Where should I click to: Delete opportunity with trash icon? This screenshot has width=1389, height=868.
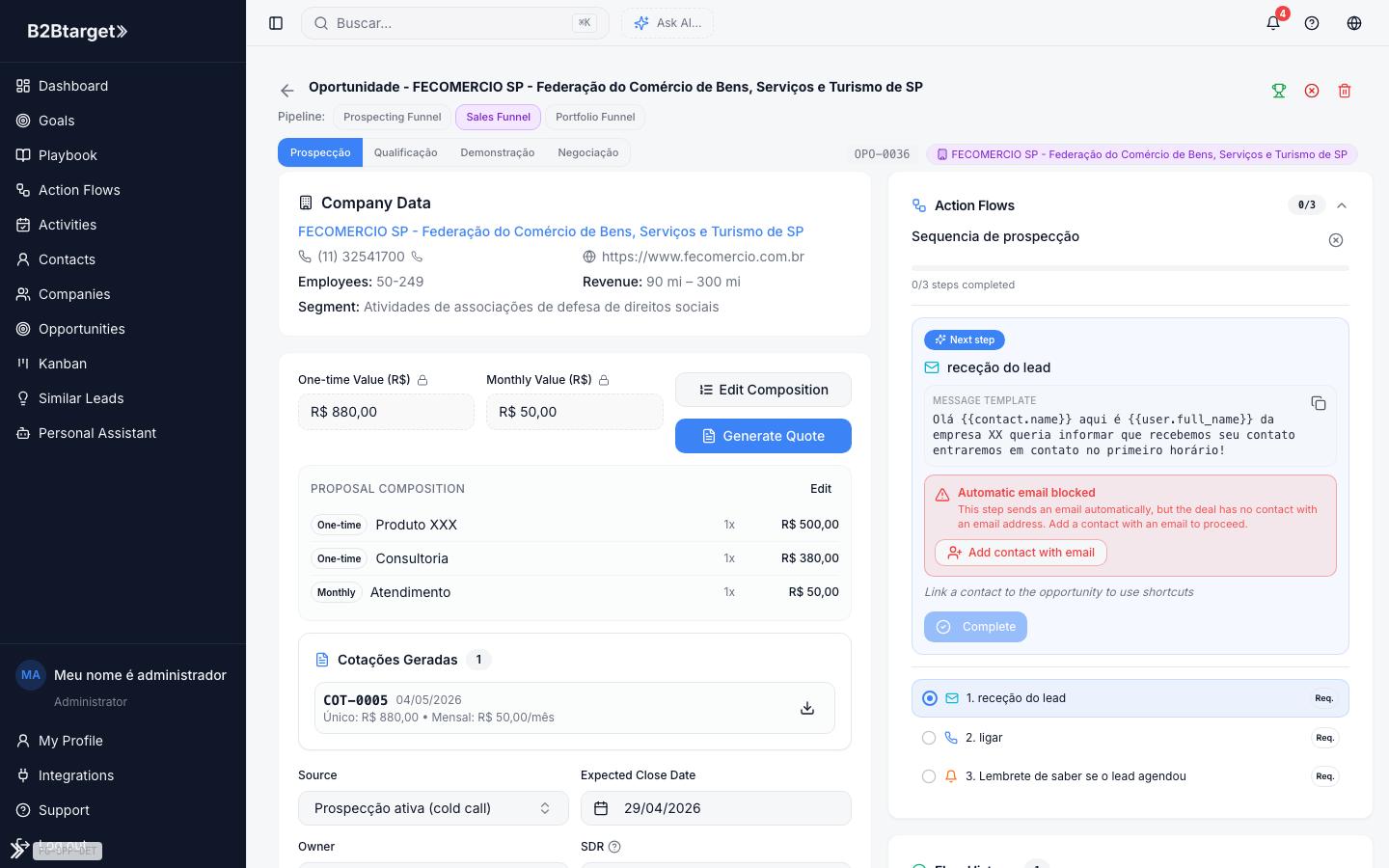pos(1345,91)
